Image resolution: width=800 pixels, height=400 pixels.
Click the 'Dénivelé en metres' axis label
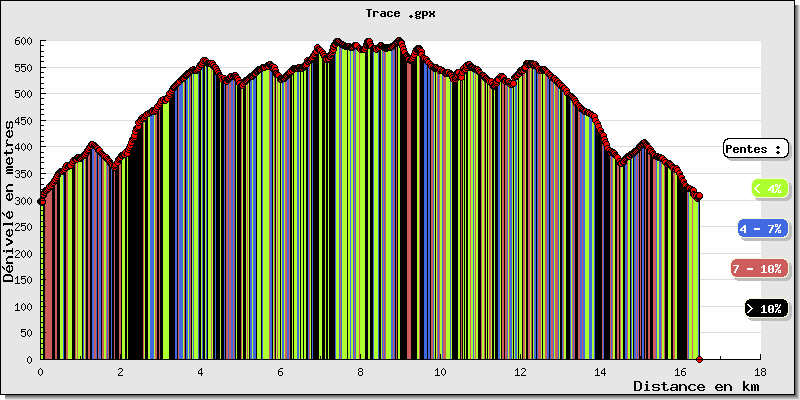(x=9, y=202)
